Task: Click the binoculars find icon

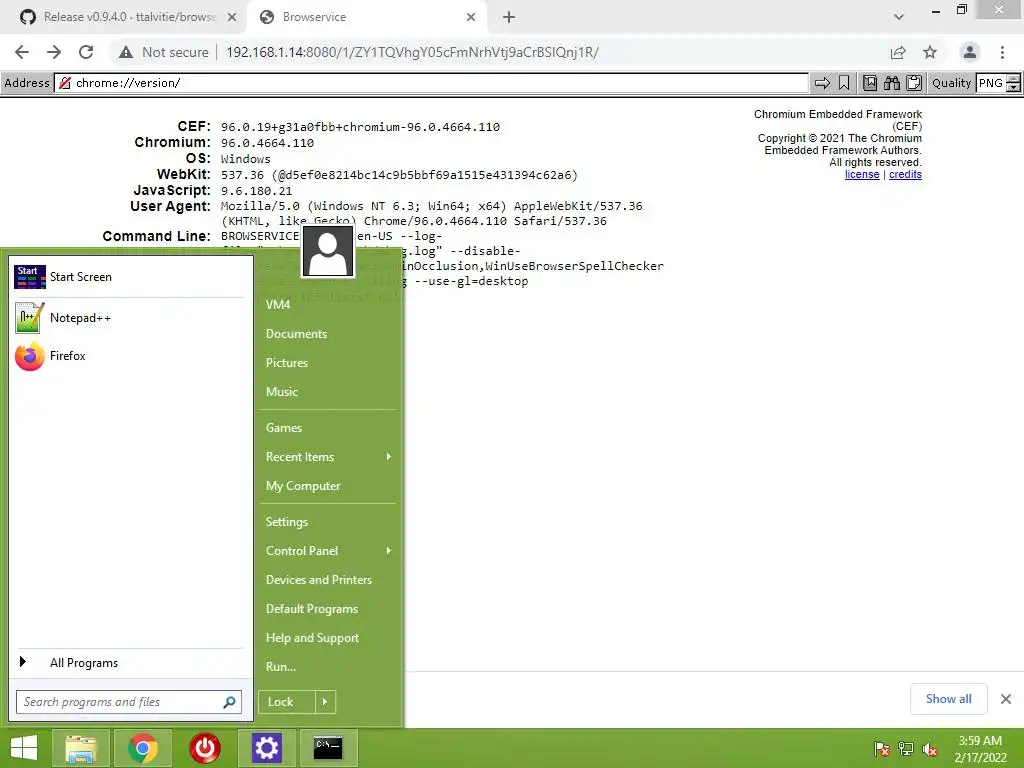Action: [892, 83]
